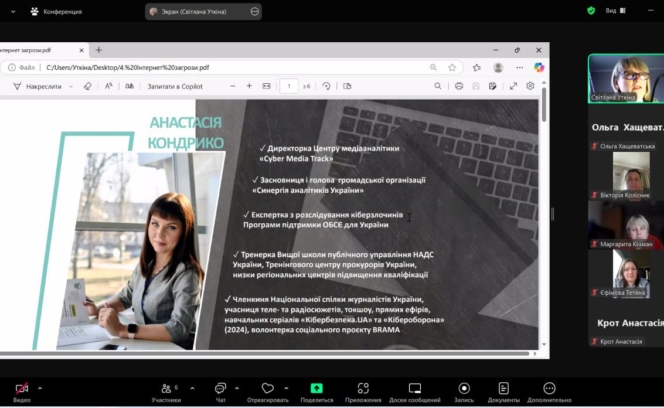Open Документы in meeting toolbar
Viewport: 664px width, 408px height.
point(504,389)
